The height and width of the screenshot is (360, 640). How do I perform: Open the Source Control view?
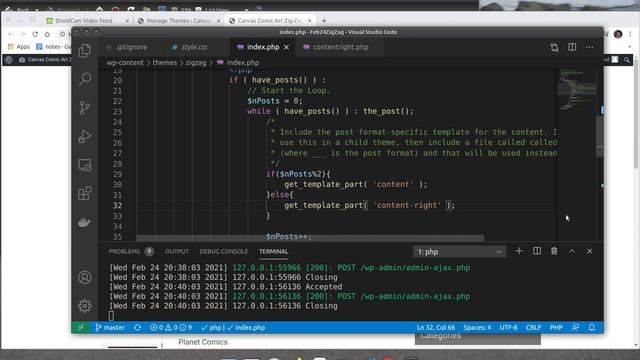(85, 108)
